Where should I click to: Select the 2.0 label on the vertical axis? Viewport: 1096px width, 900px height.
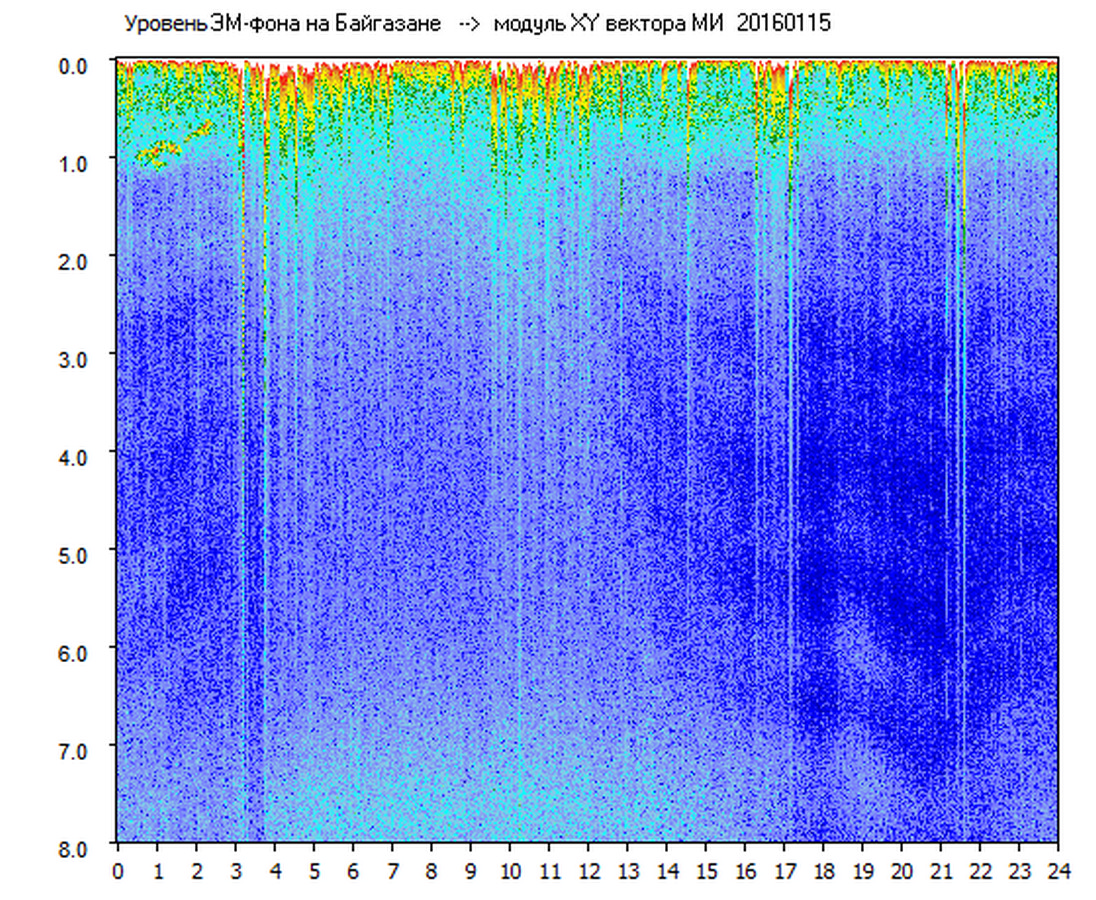[75, 259]
